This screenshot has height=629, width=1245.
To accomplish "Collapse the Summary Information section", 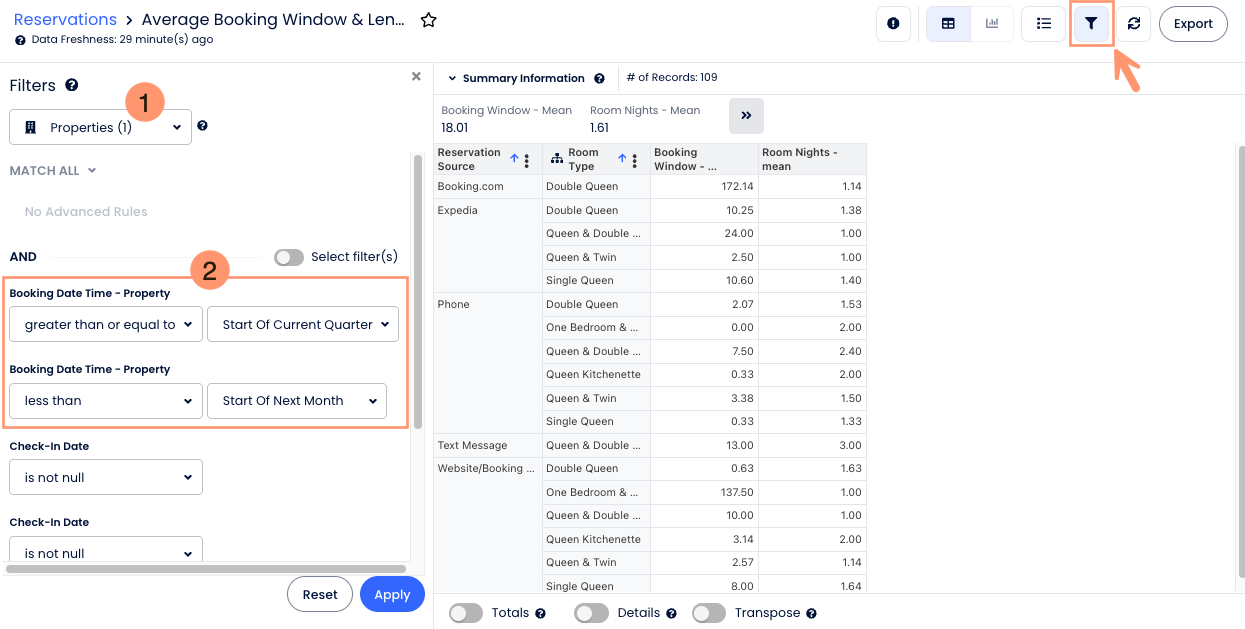I will tap(452, 78).
